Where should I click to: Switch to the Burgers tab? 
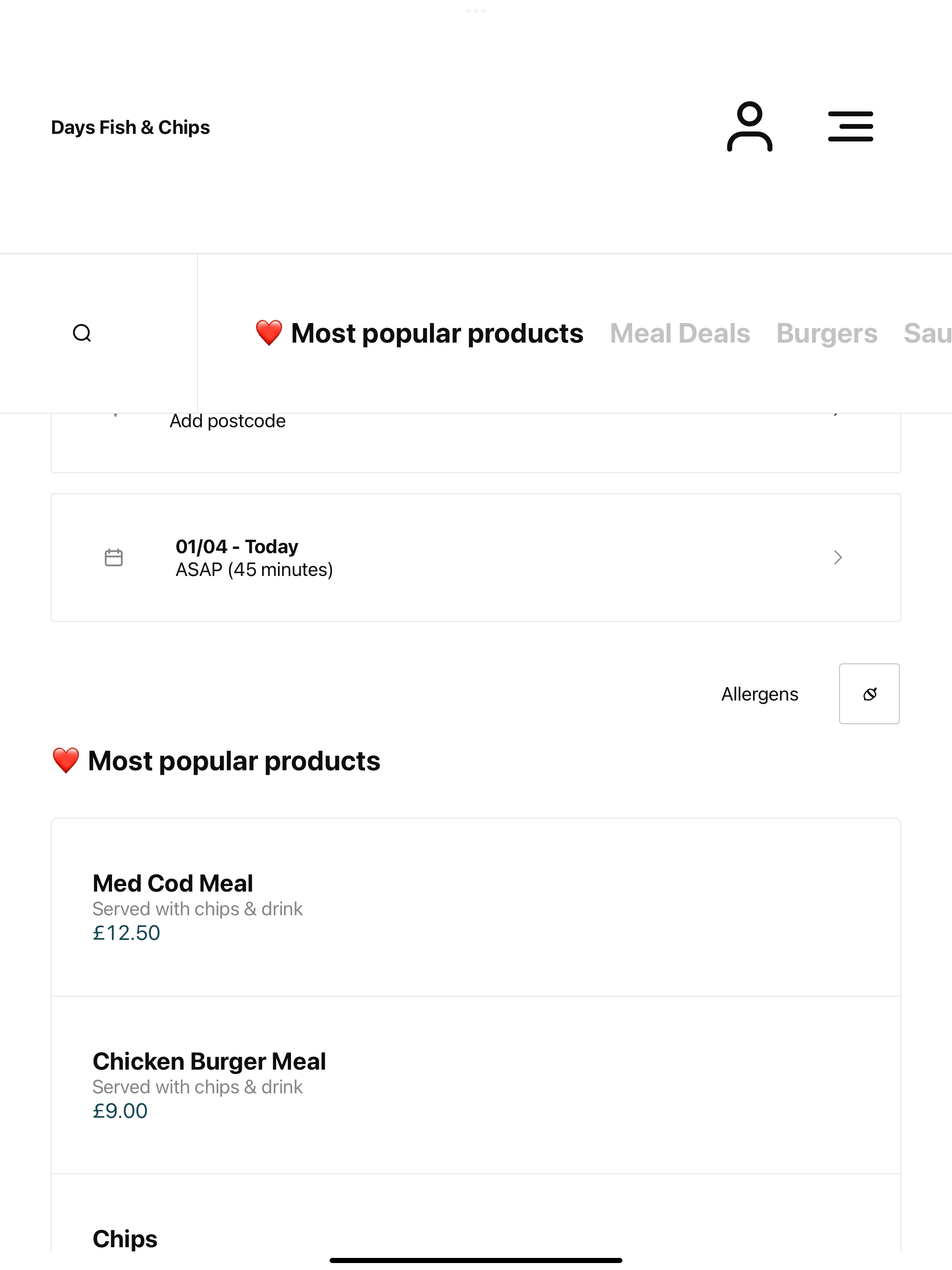pos(827,333)
